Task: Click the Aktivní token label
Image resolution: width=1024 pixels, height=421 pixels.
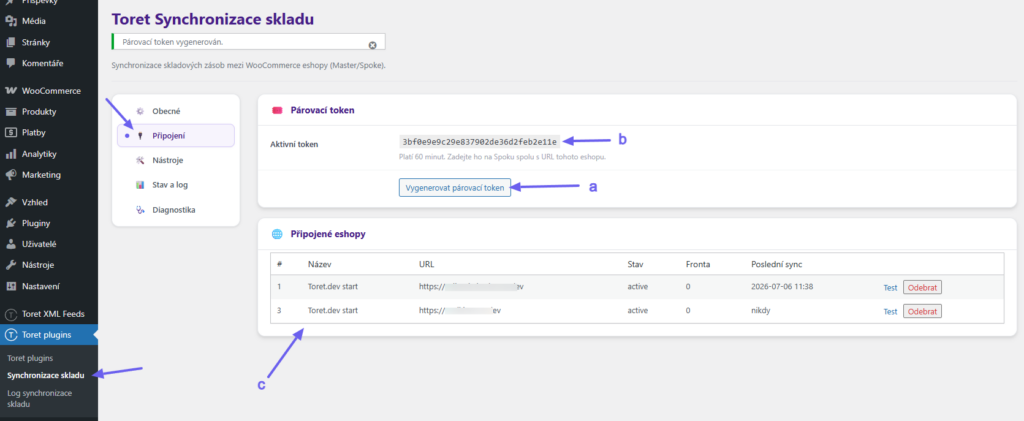Action: pos(294,144)
